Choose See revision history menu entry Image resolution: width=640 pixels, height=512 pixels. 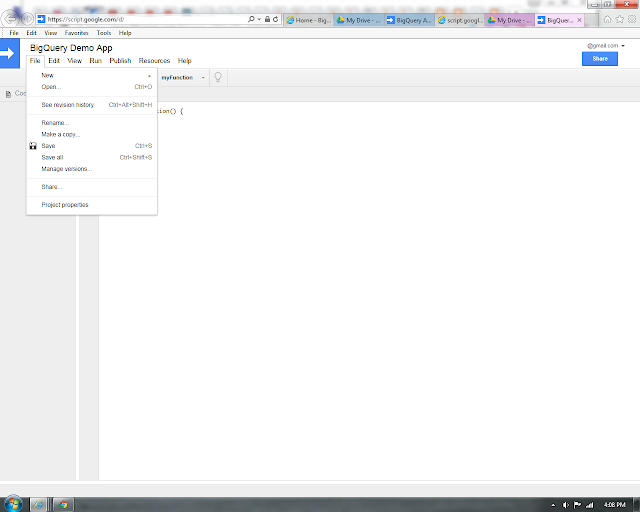(x=92, y=105)
